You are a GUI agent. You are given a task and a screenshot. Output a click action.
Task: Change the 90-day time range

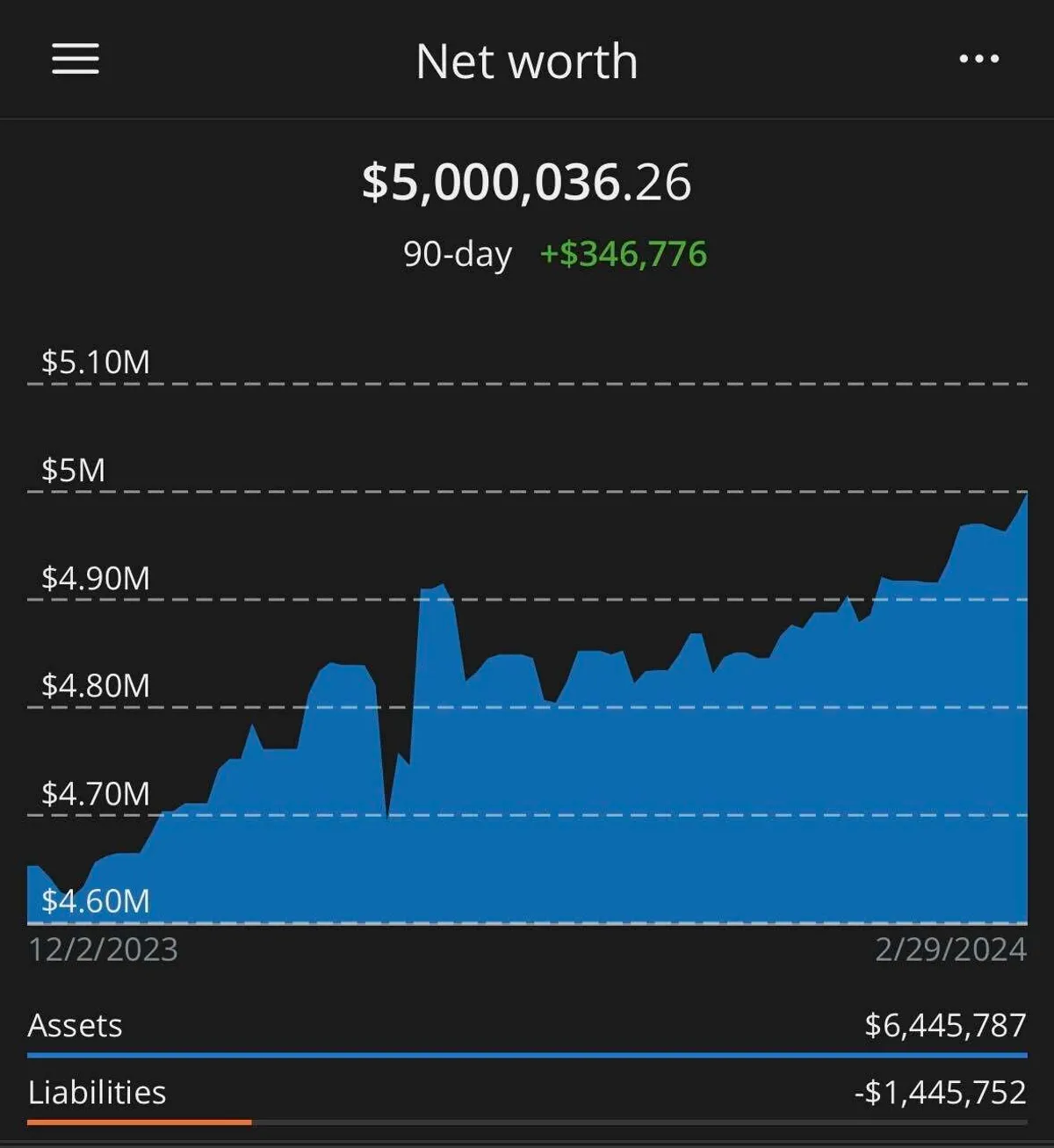457,254
